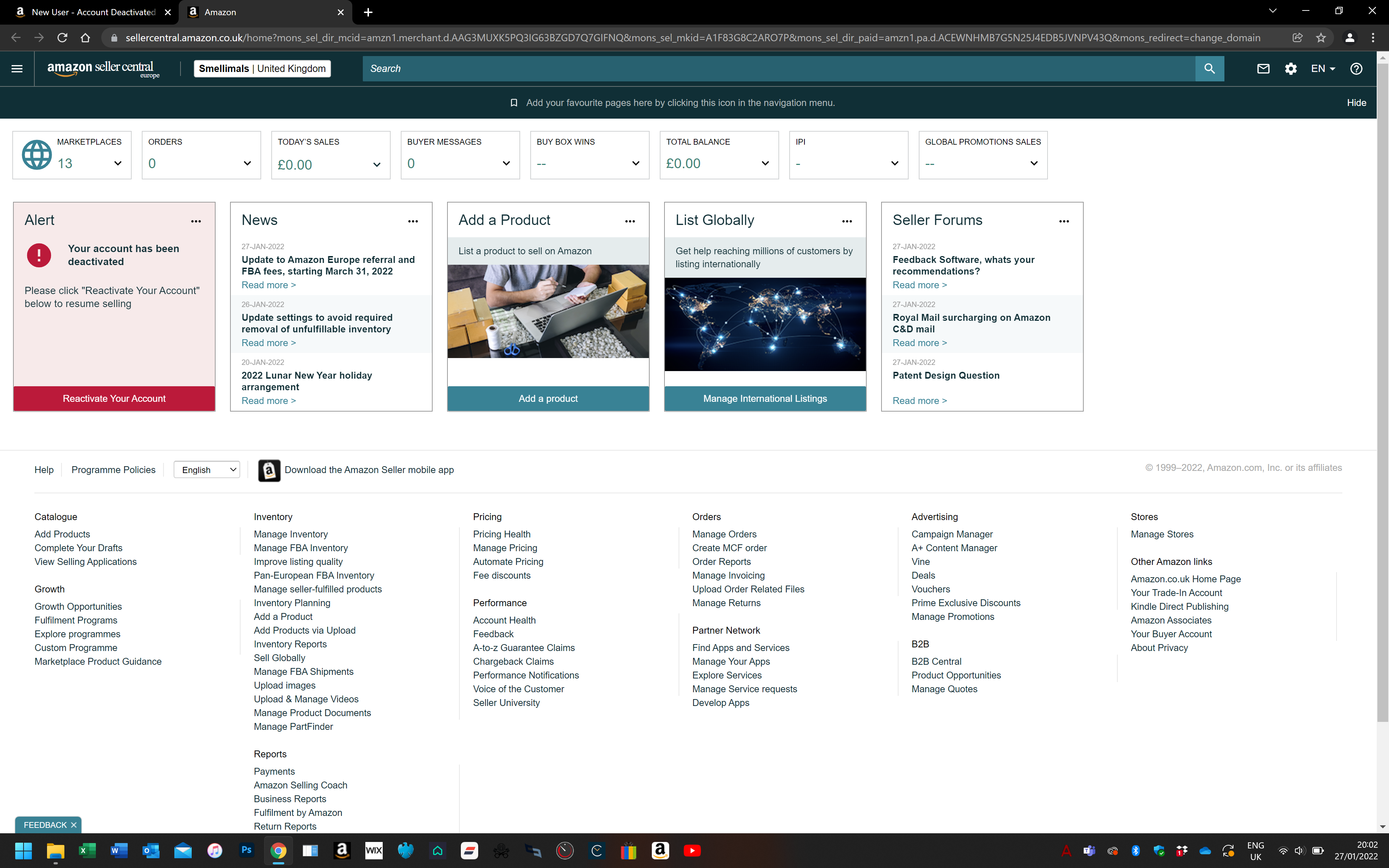Open Add a Product card options menu
The image size is (1389, 868).
tap(630, 221)
